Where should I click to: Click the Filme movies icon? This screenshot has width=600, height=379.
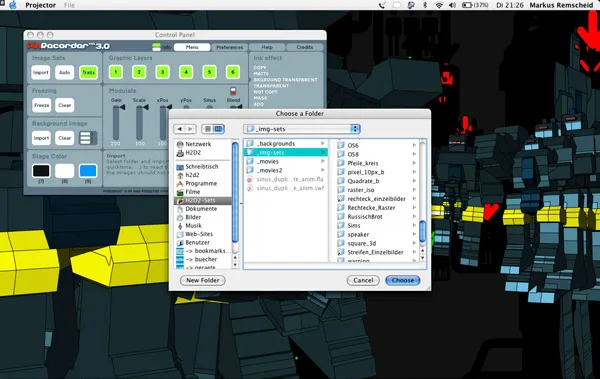tap(180, 192)
